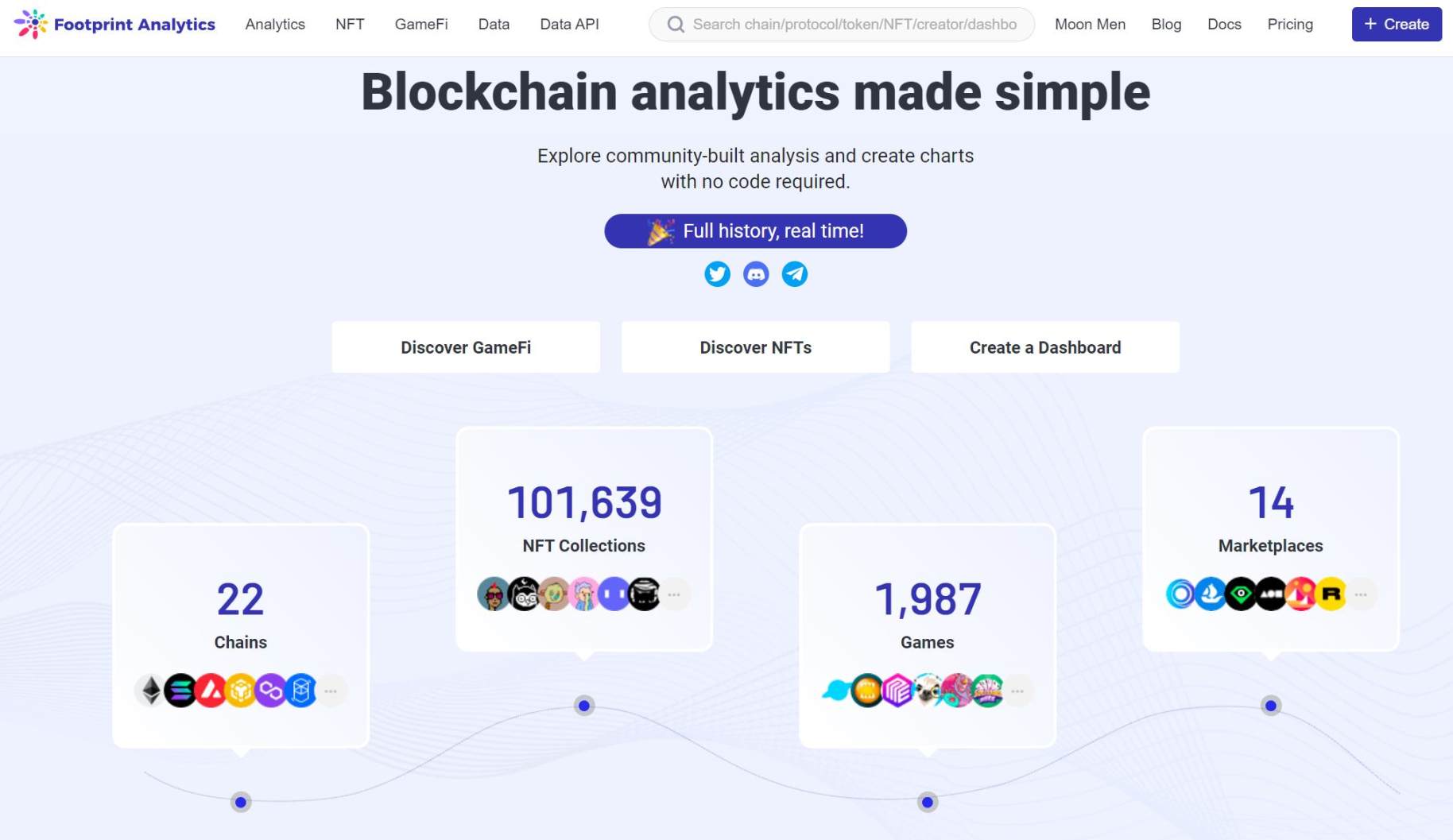Open the GameFi menu item
This screenshot has width=1453, height=840.
click(421, 24)
